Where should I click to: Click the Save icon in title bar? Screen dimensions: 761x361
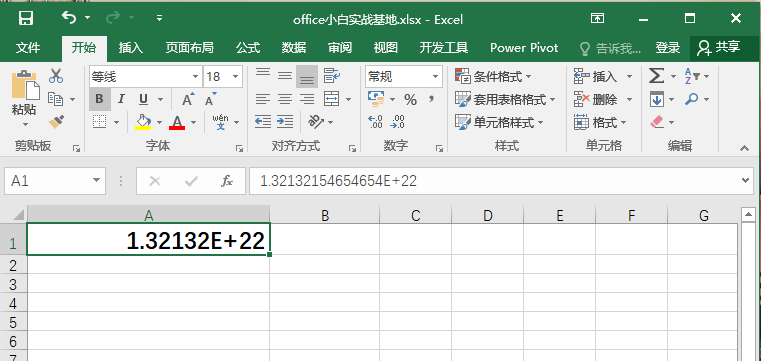26,18
